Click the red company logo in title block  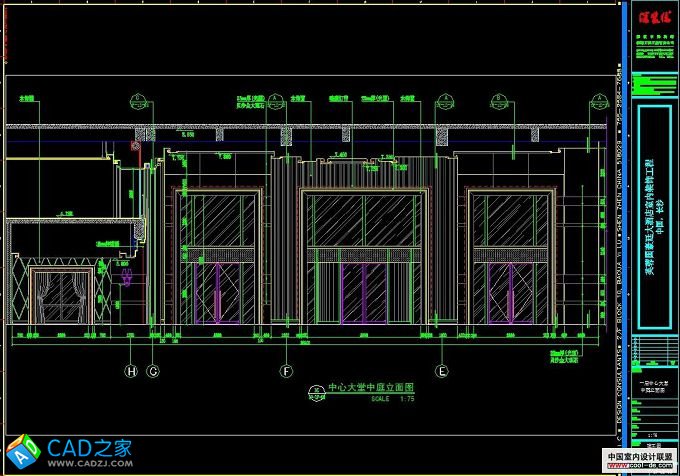pos(648,17)
